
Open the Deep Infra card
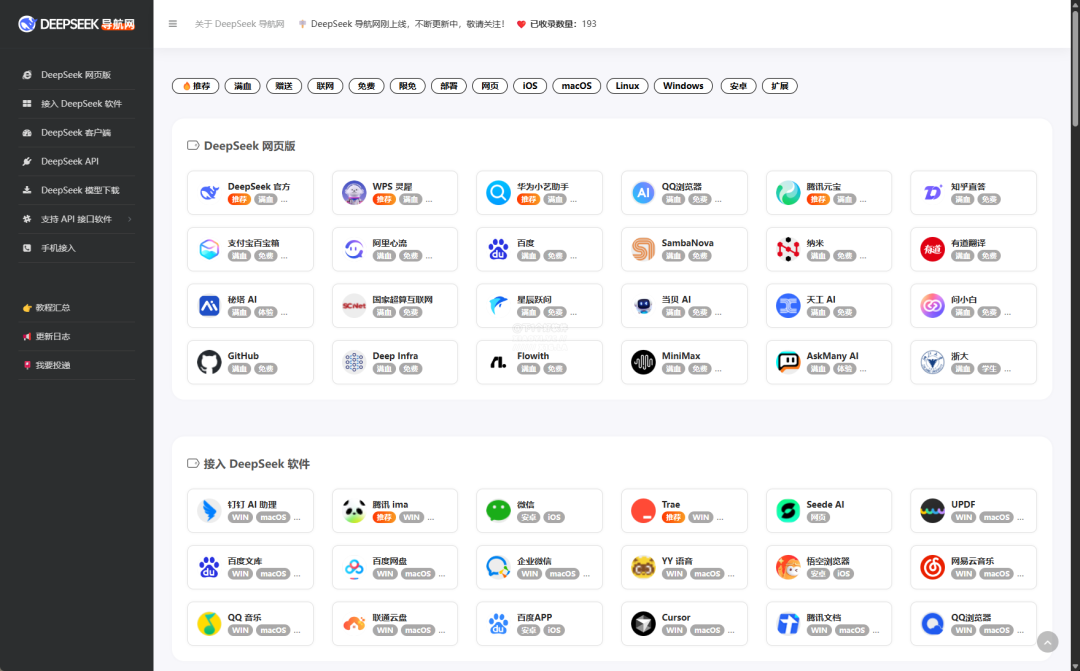tap(395, 362)
